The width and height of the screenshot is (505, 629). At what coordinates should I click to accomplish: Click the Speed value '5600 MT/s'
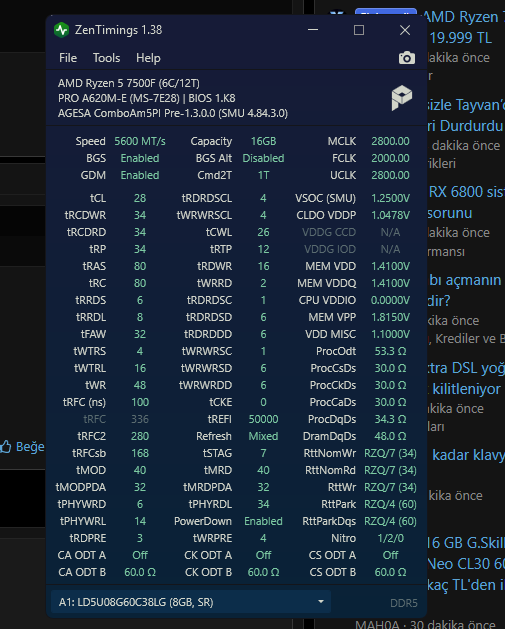click(x=140, y=141)
